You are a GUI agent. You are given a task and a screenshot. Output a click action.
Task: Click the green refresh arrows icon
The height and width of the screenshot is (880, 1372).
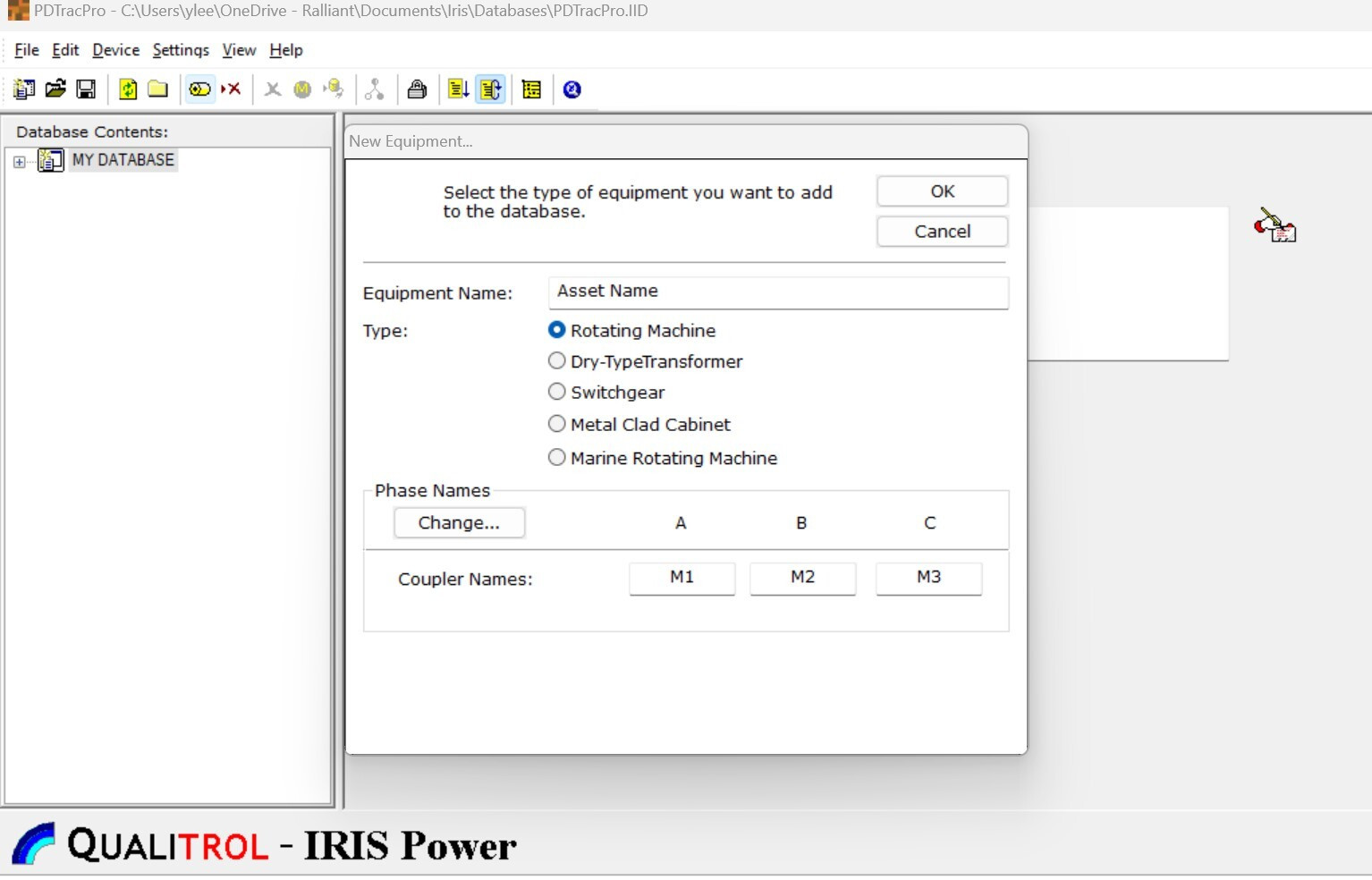[128, 89]
